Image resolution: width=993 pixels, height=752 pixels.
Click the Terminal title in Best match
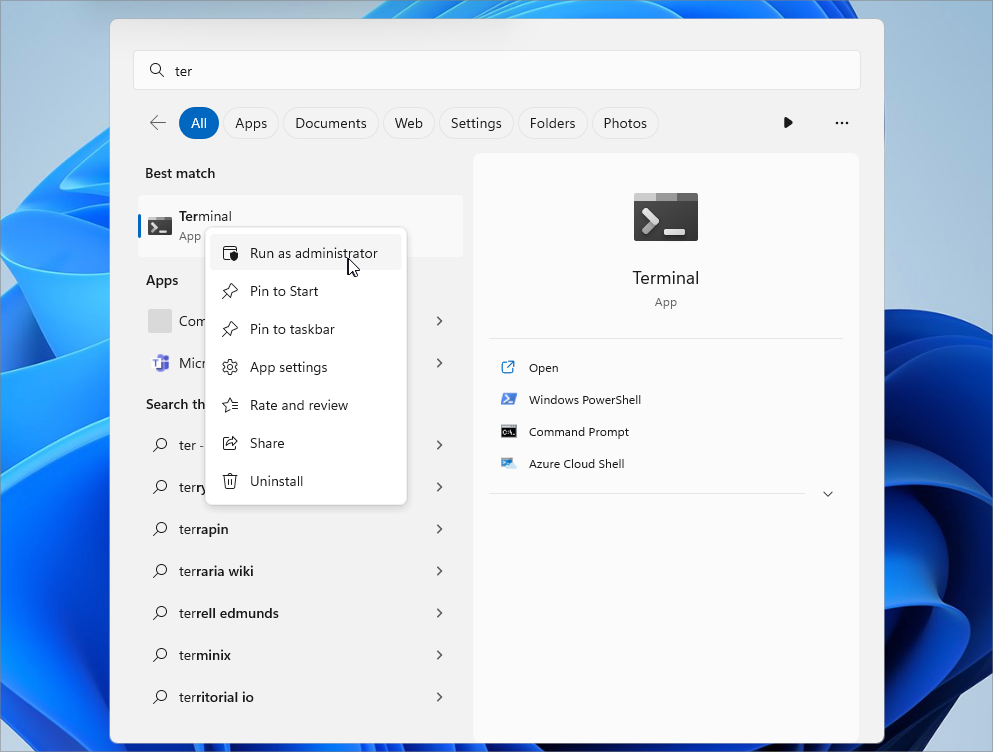click(205, 216)
